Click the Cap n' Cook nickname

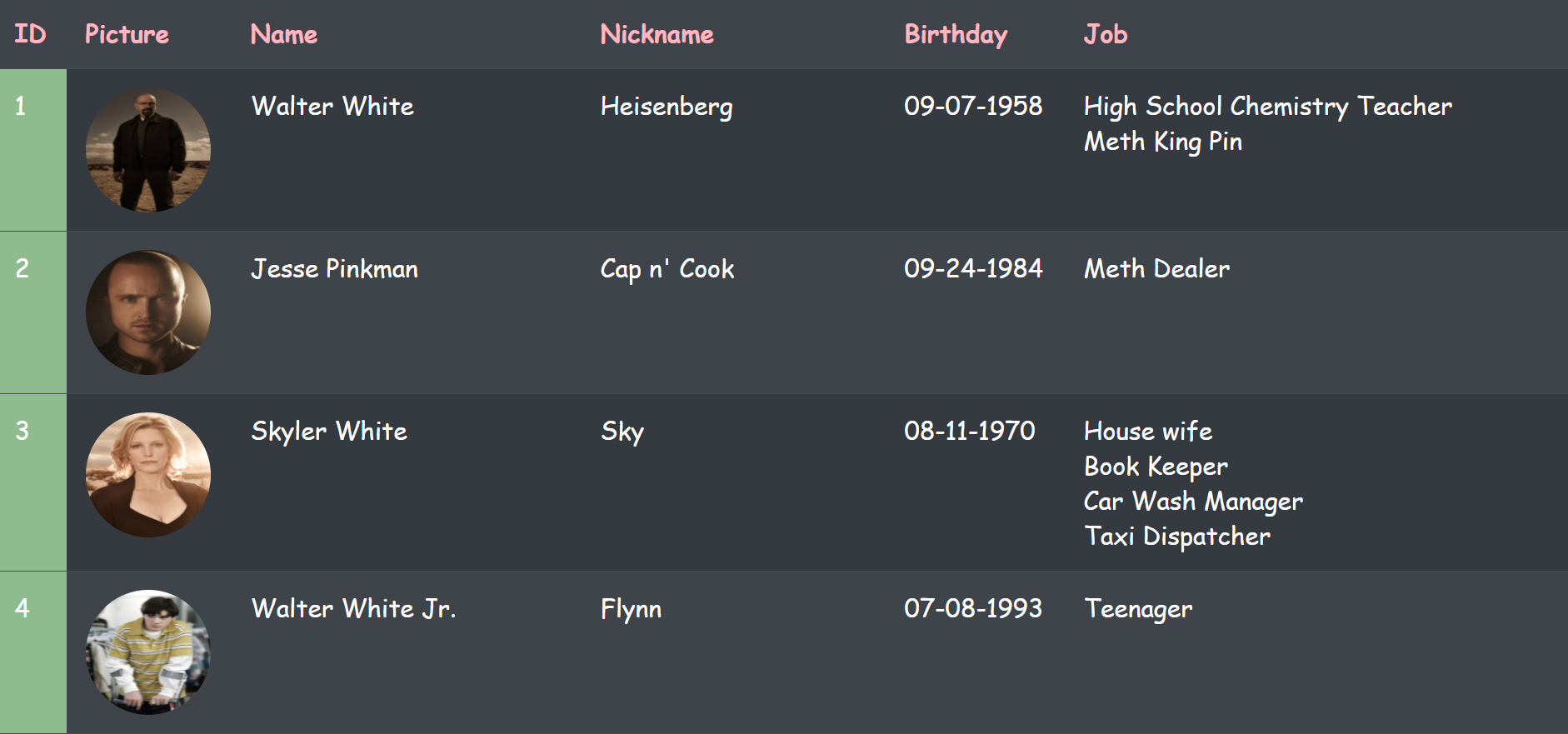pos(667,269)
